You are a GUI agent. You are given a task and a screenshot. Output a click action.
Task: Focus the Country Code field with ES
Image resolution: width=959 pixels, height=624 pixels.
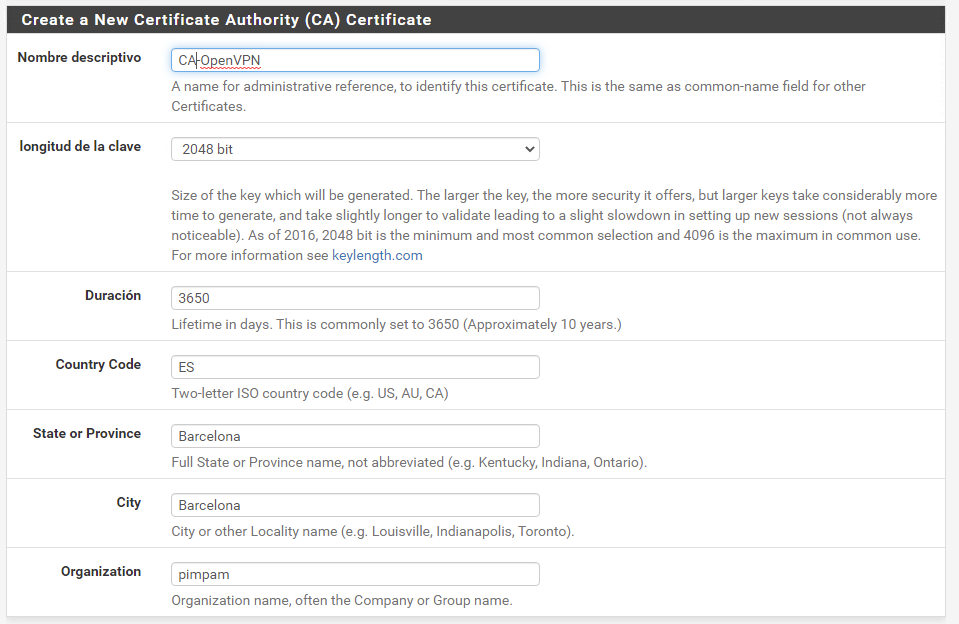(x=355, y=367)
